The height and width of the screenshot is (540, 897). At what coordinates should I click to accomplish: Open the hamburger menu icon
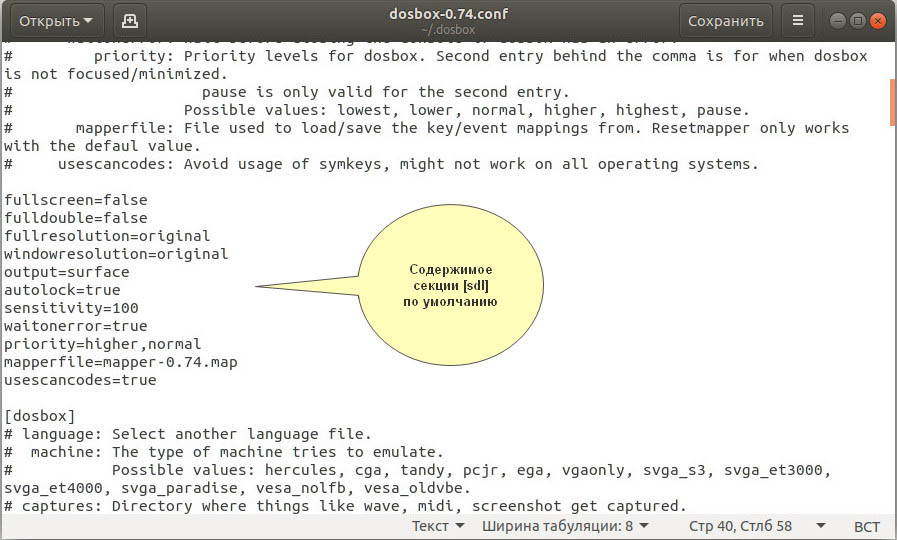point(797,21)
